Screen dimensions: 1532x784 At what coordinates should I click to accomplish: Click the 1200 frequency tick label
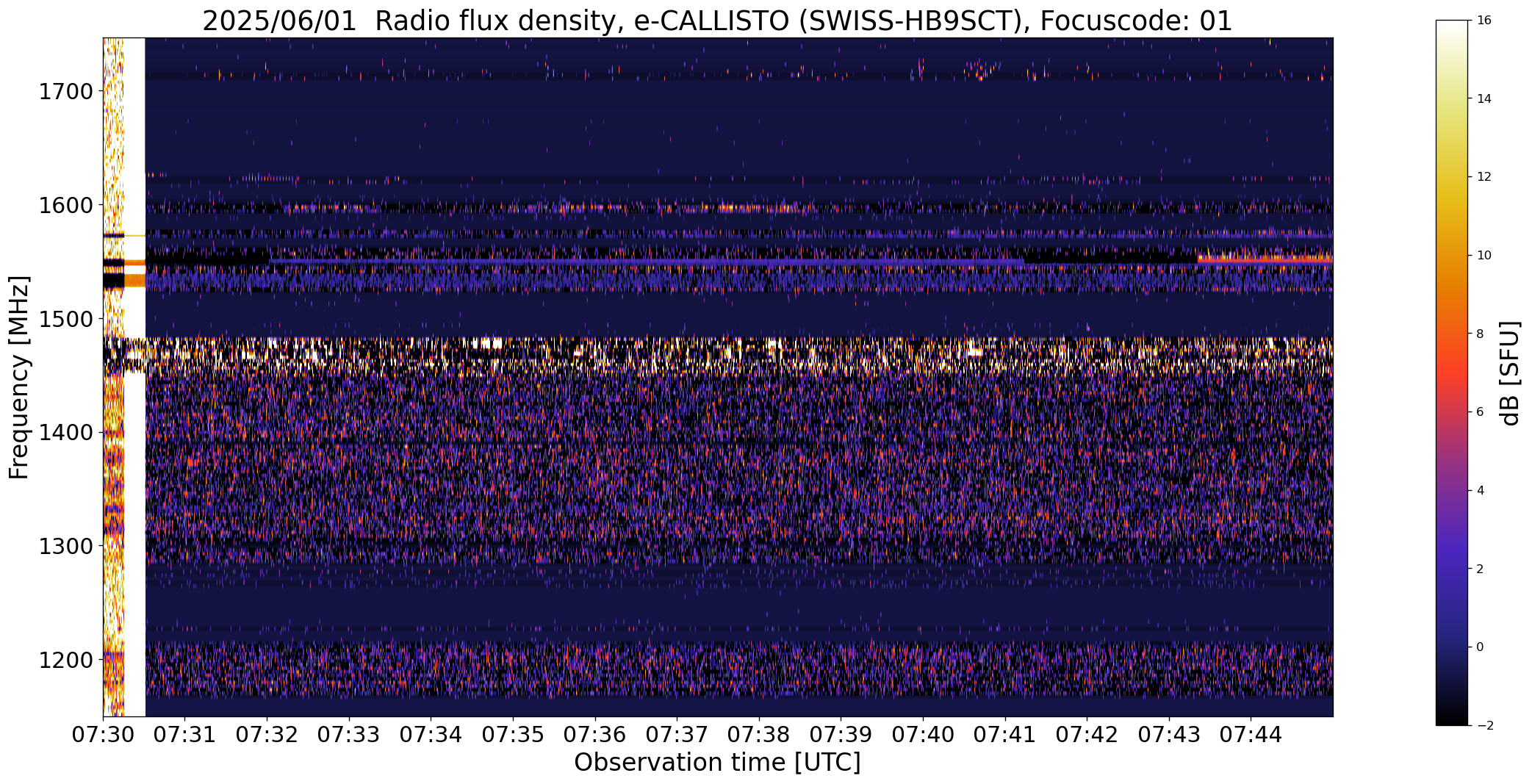(x=65, y=660)
